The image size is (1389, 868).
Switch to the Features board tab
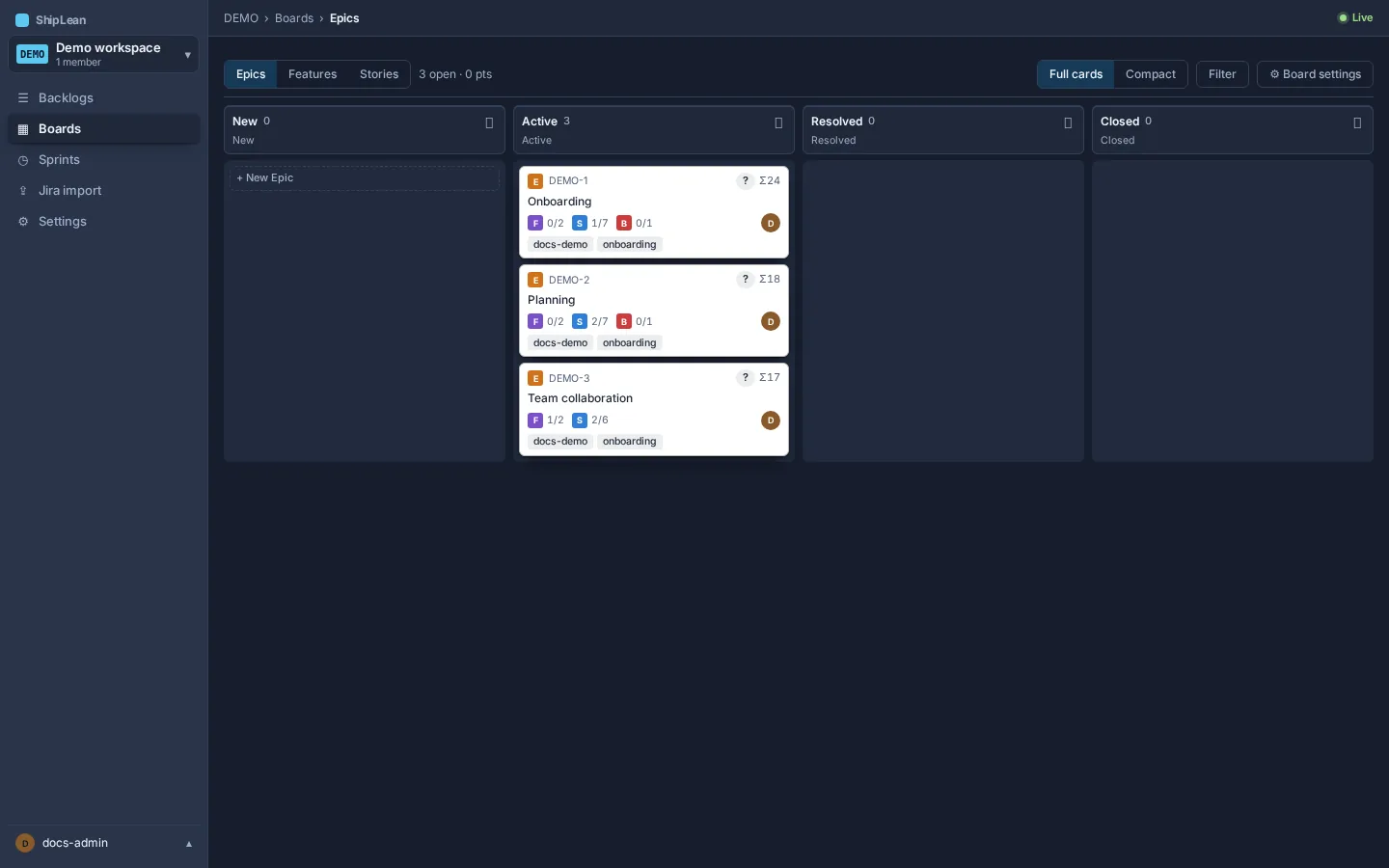point(313,74)
